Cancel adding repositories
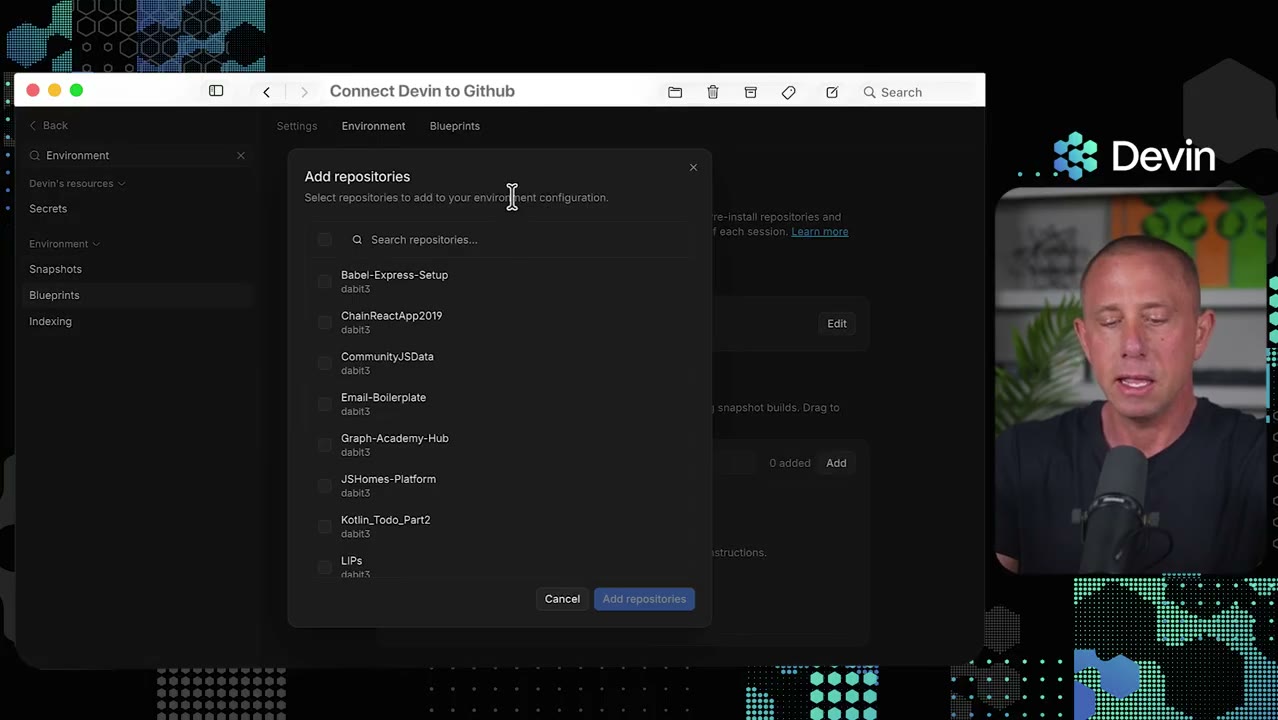Image resolution: width=1278 pixels, height=720 pixels. coord(562,599)
